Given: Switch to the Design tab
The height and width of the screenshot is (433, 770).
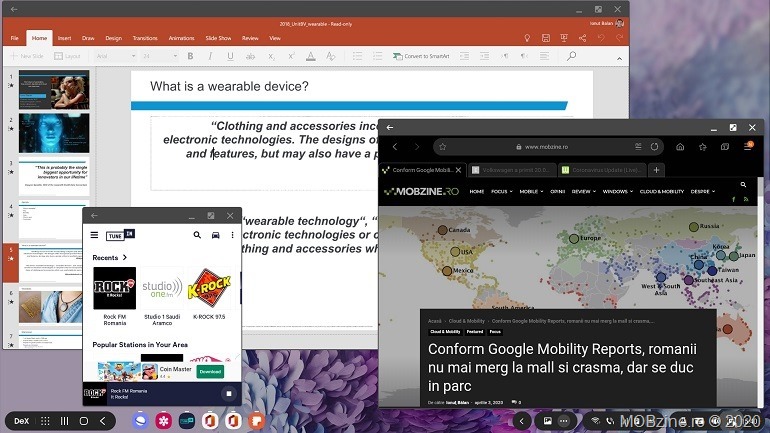Looking at the screenshot, I should point(113,38).
